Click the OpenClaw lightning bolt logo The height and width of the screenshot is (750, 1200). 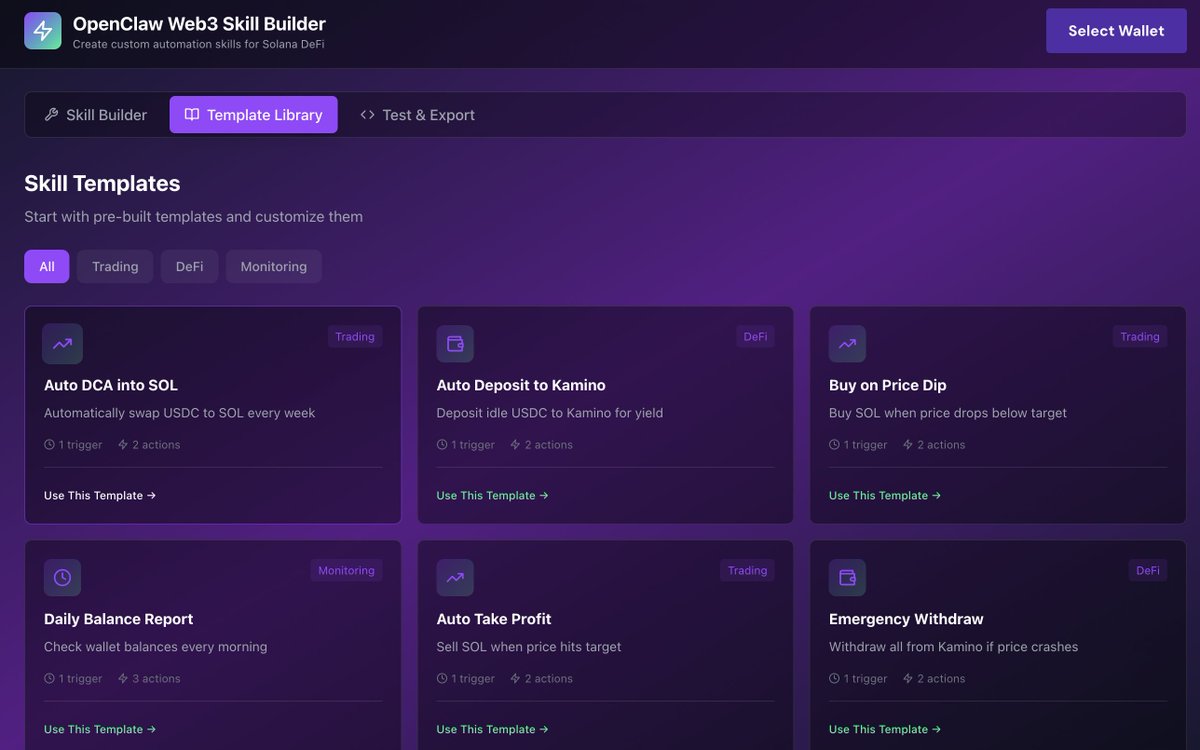click(43, 31)
